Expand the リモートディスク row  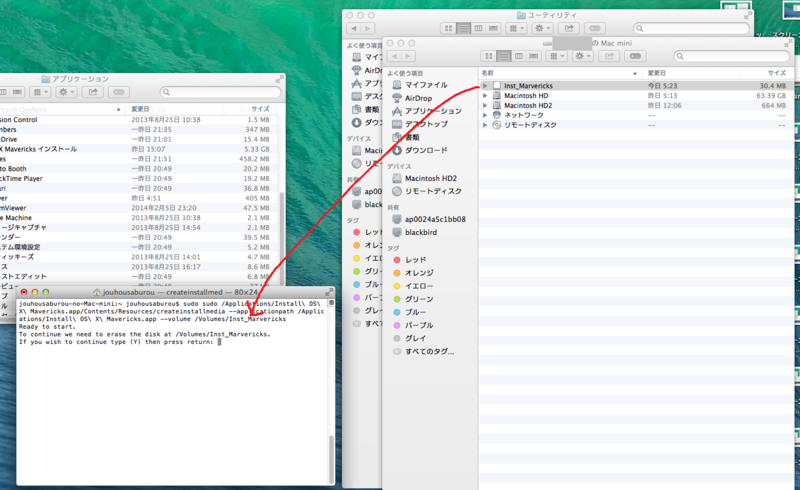485,125
